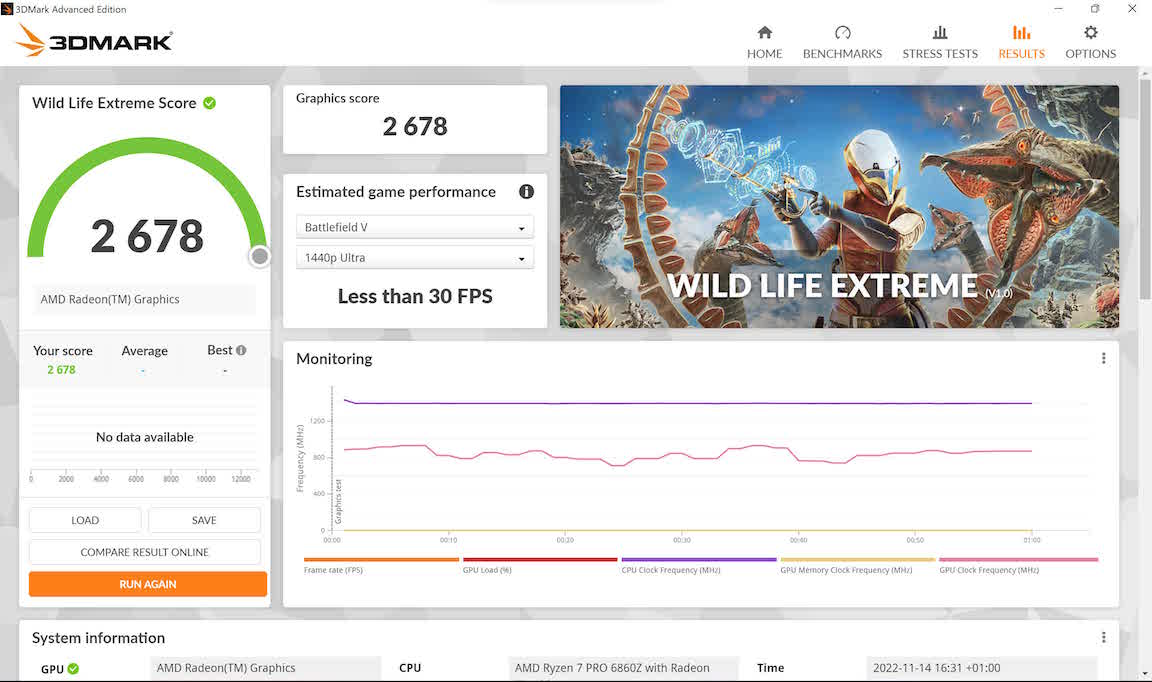Click the 3DMark logo
This screenshot has height=682, width=1152.
(x=95, y=40)
